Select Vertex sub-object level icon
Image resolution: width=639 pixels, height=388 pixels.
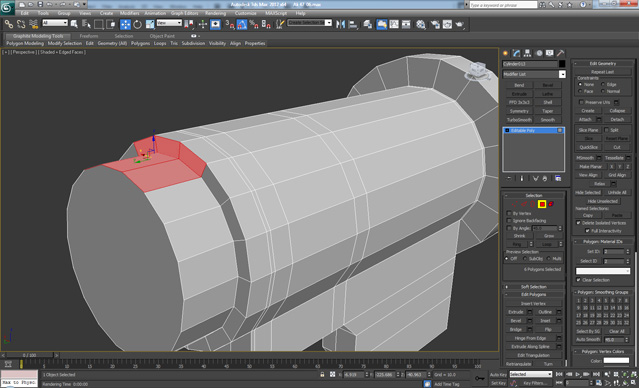pos(516,204)
